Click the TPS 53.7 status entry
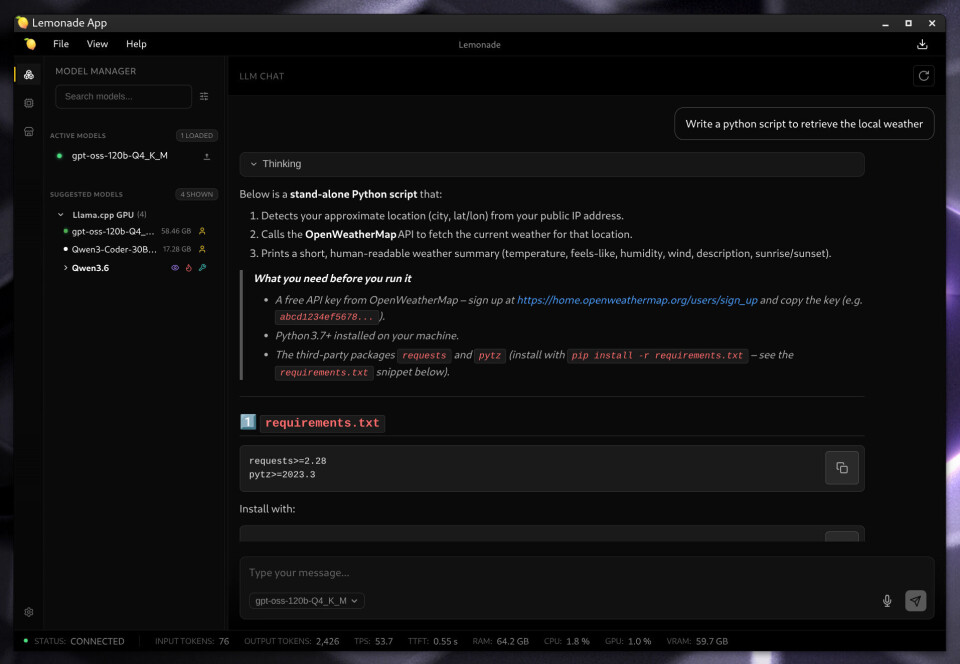 (x=373, y=641)
